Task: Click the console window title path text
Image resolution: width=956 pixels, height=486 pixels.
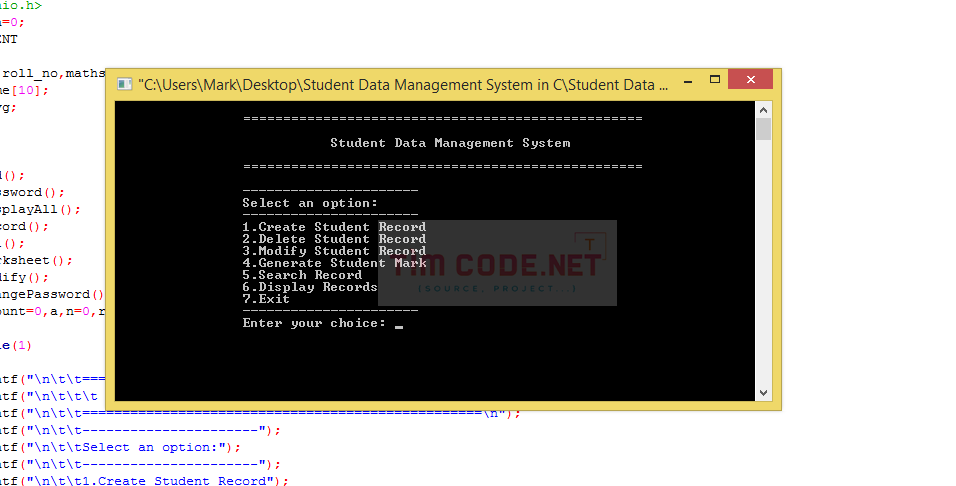Action: (x=403, y=85)
